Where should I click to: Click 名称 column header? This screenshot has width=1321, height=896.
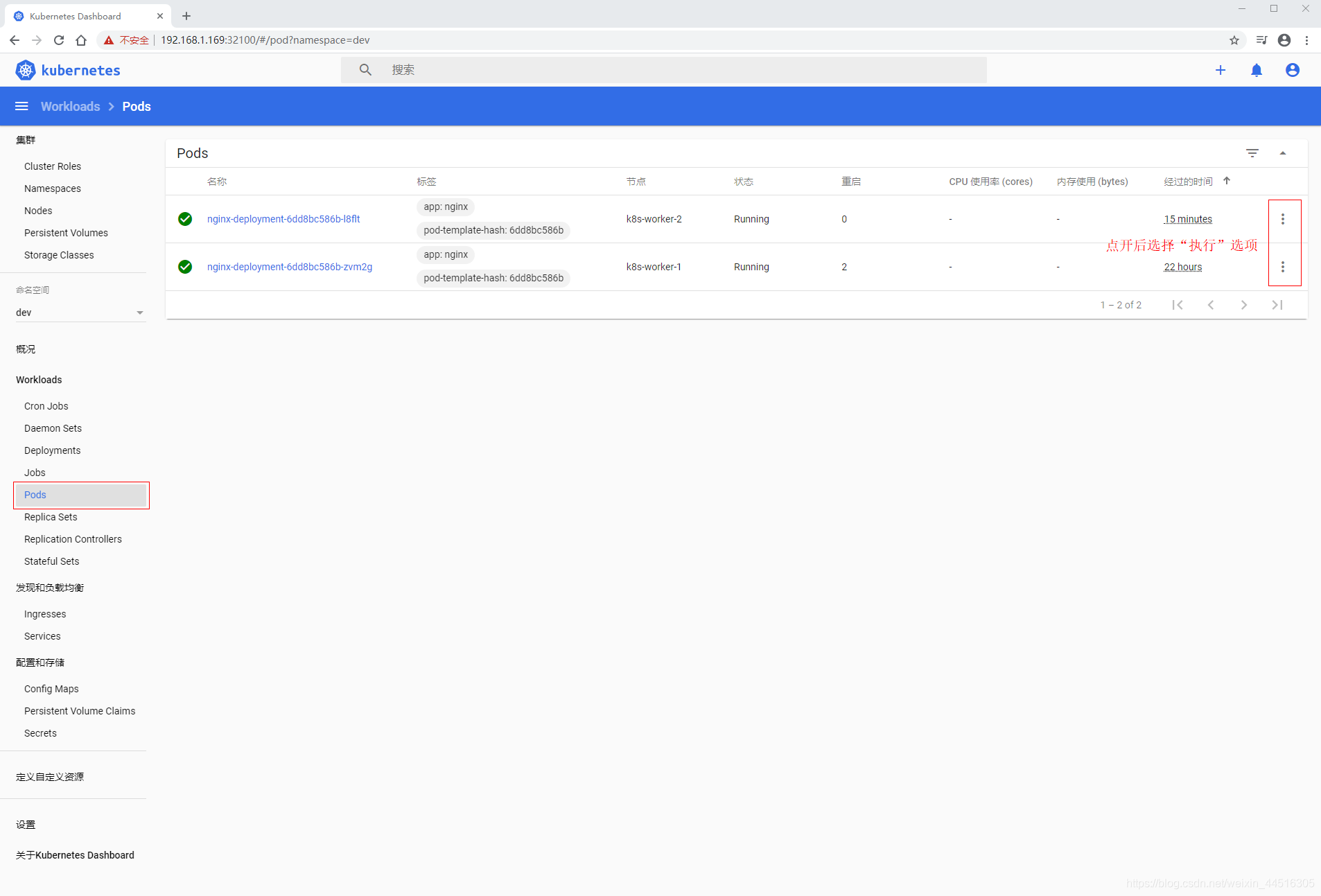pos(217,182)
